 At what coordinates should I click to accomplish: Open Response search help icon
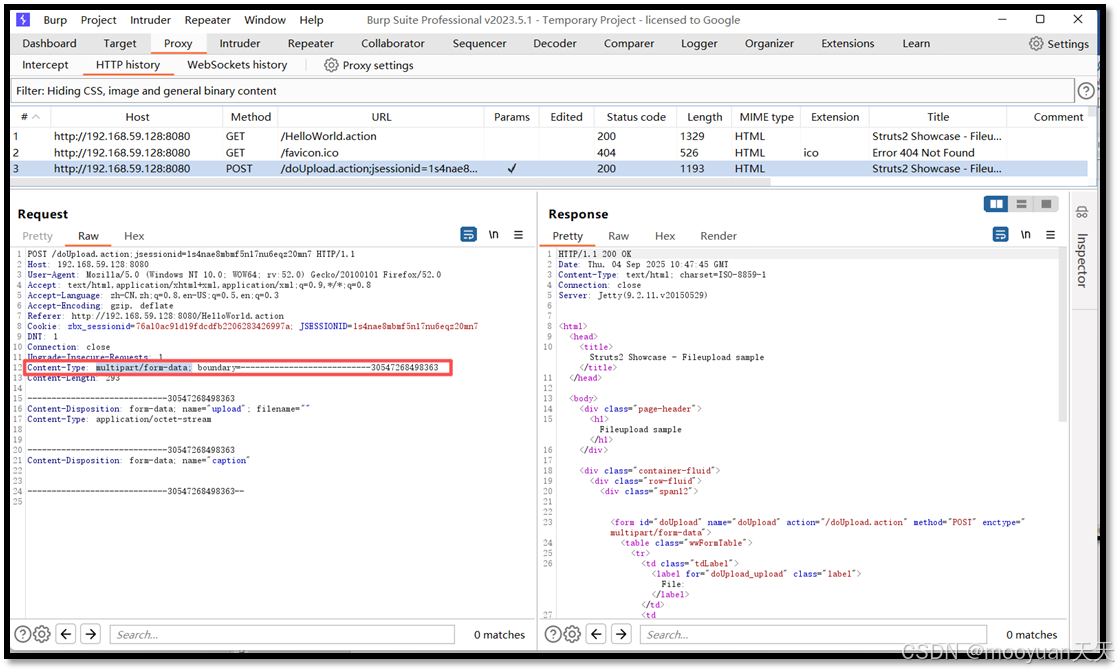click(553, 634)
